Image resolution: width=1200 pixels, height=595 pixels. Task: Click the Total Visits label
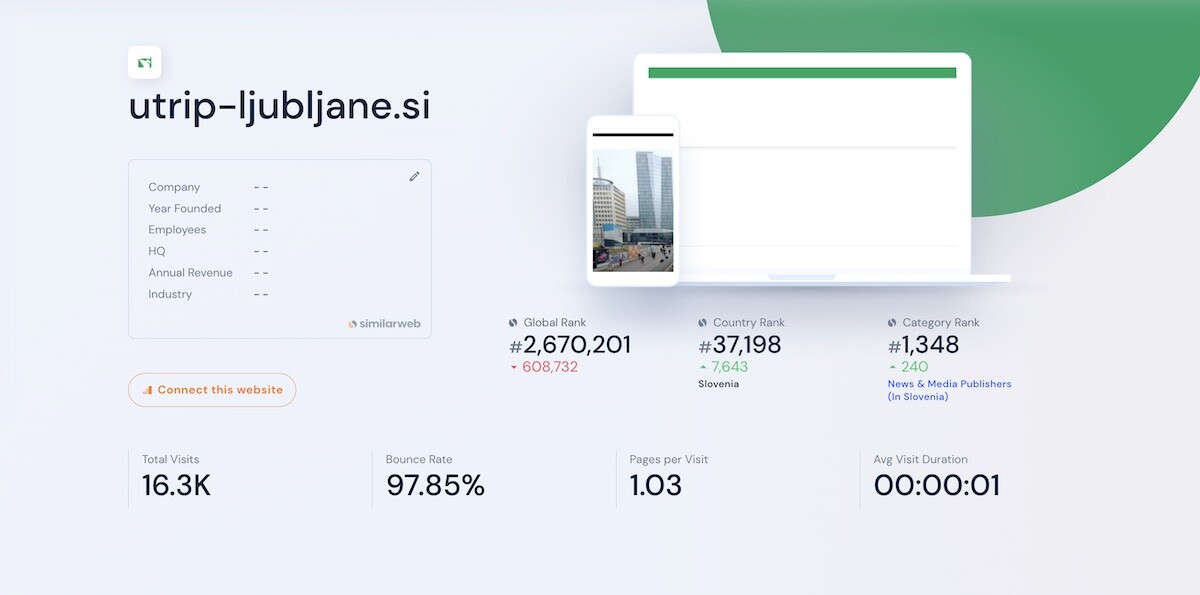point(170,460)
